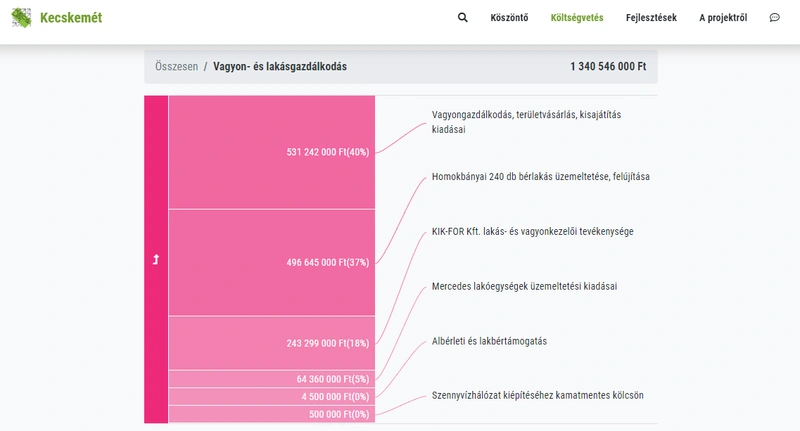Go back to Összesen breadcrumb
Screen dimensions: 800x431
[177, 66]
